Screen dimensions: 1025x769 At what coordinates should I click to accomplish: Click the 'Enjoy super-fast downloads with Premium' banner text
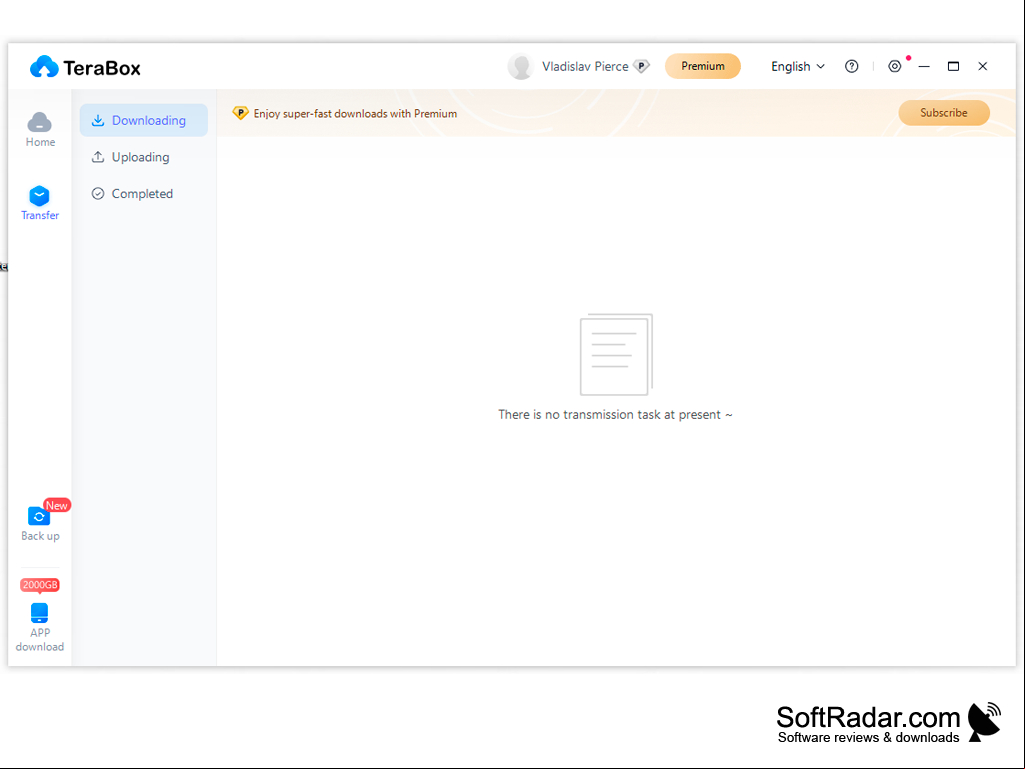[355, 113]
